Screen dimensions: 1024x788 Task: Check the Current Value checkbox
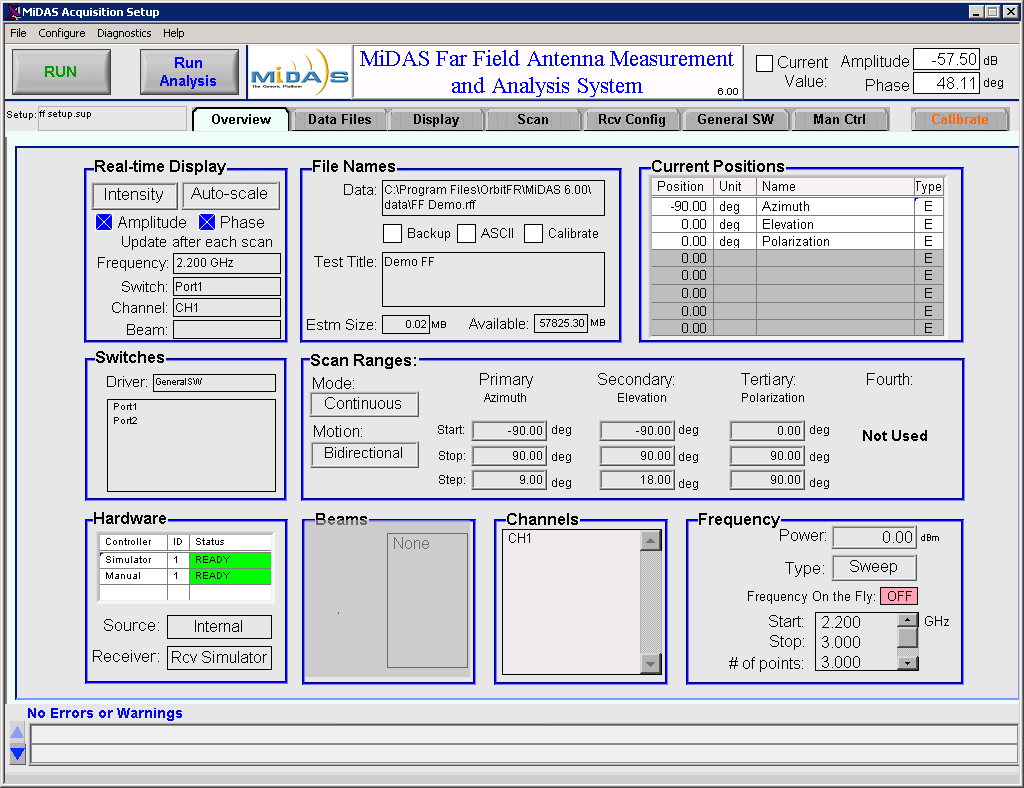764,63
